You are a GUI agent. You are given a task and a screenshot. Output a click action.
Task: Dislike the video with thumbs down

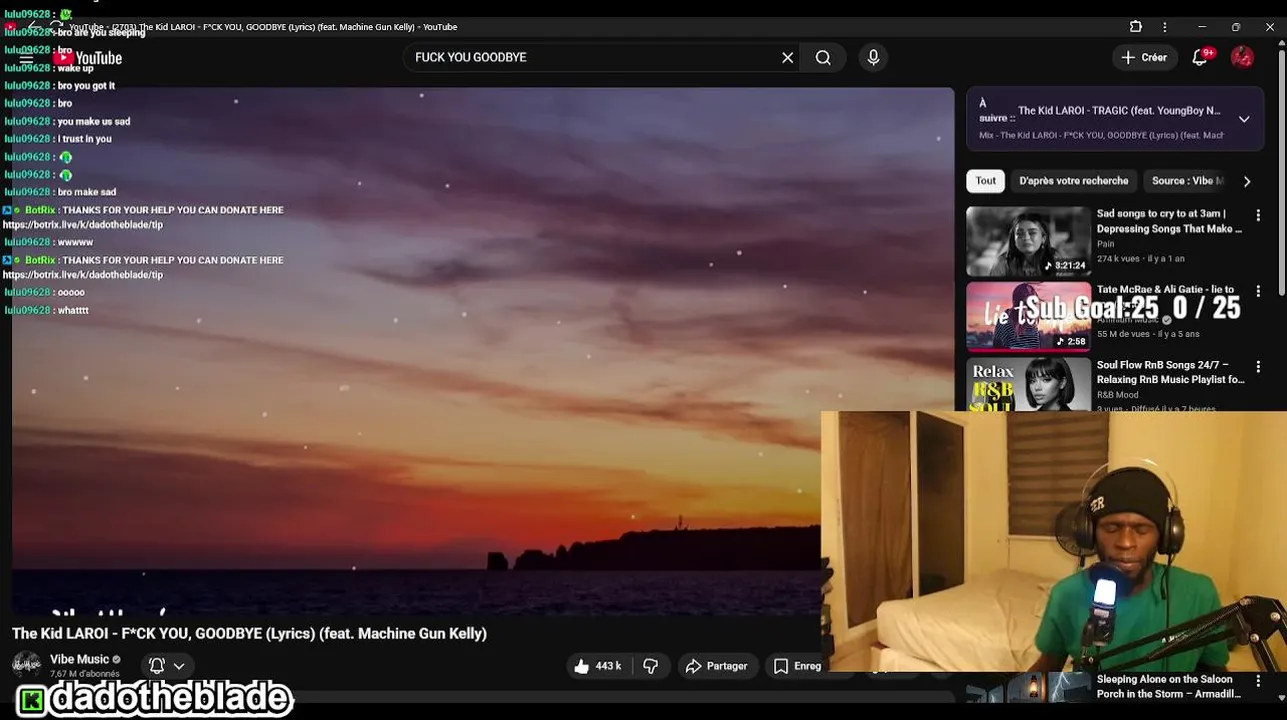[651, 666]
